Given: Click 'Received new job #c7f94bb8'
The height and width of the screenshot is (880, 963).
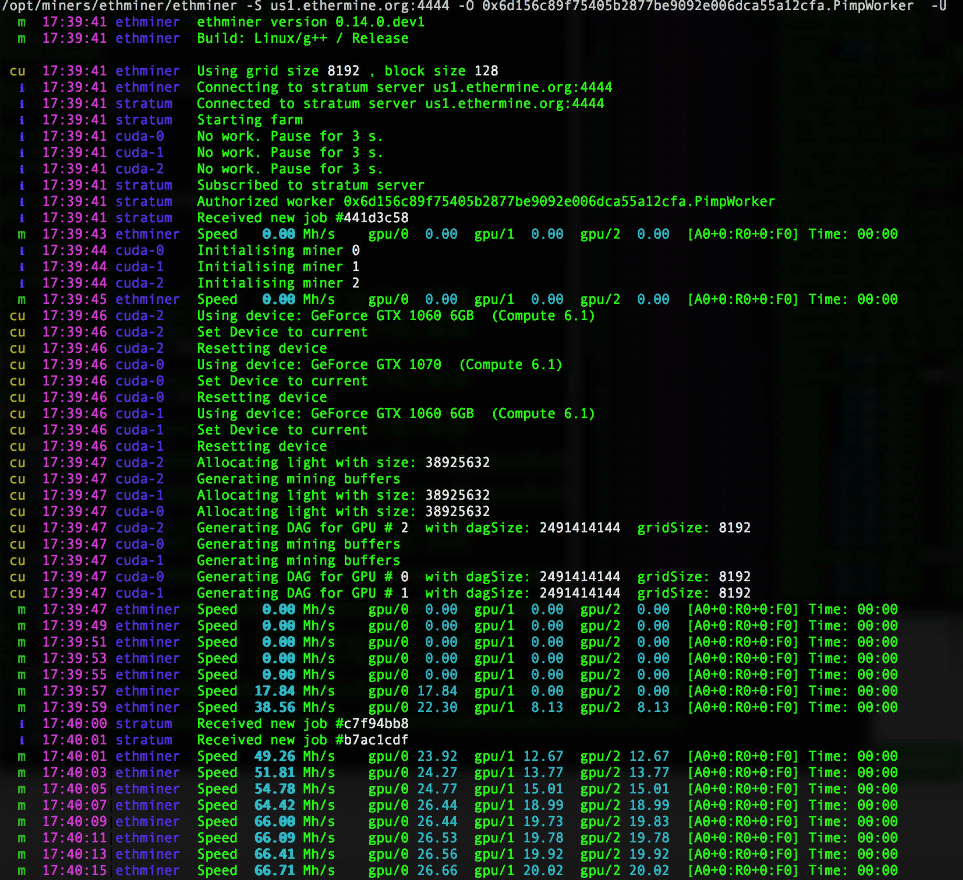Looking at the screenshot, I should pos(303,723).
